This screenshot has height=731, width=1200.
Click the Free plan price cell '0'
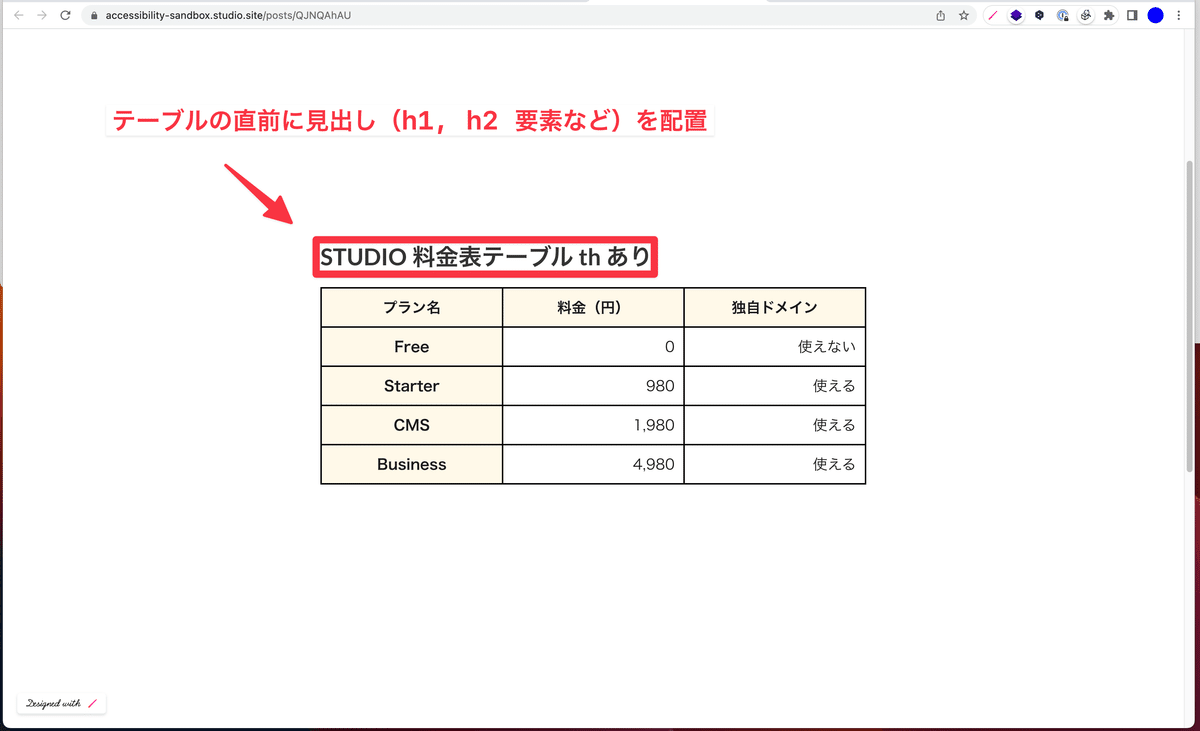[593, 347]
